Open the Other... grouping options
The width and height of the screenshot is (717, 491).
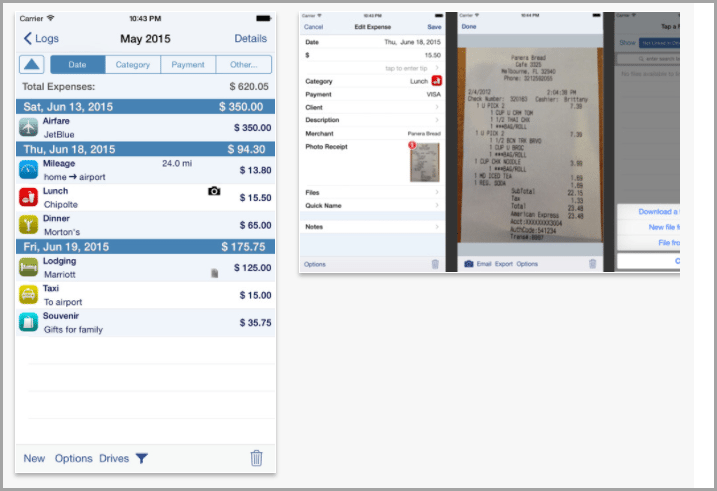coord(243,65)
